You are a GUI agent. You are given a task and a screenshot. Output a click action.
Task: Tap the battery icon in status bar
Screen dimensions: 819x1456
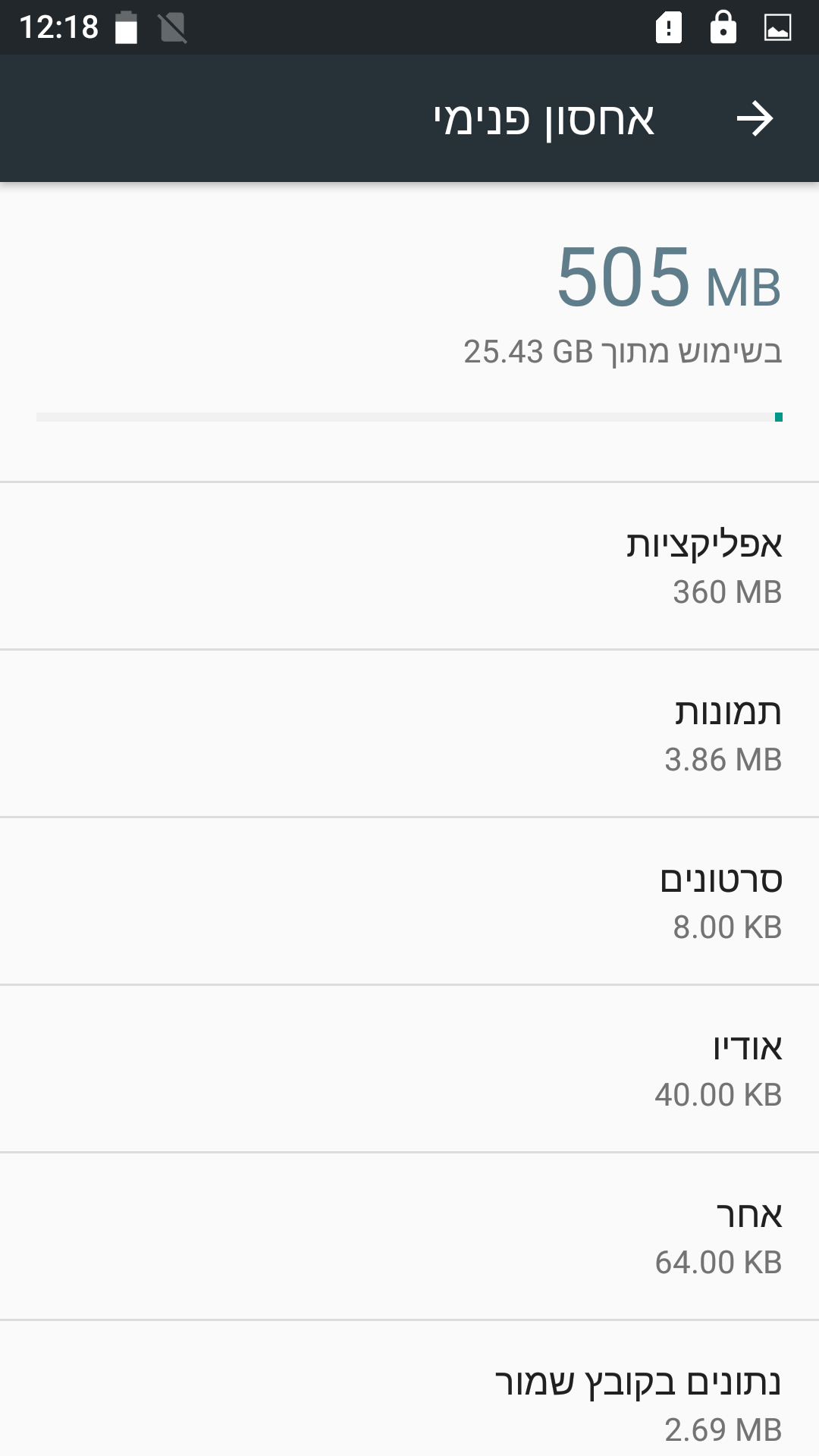[126, 28]
